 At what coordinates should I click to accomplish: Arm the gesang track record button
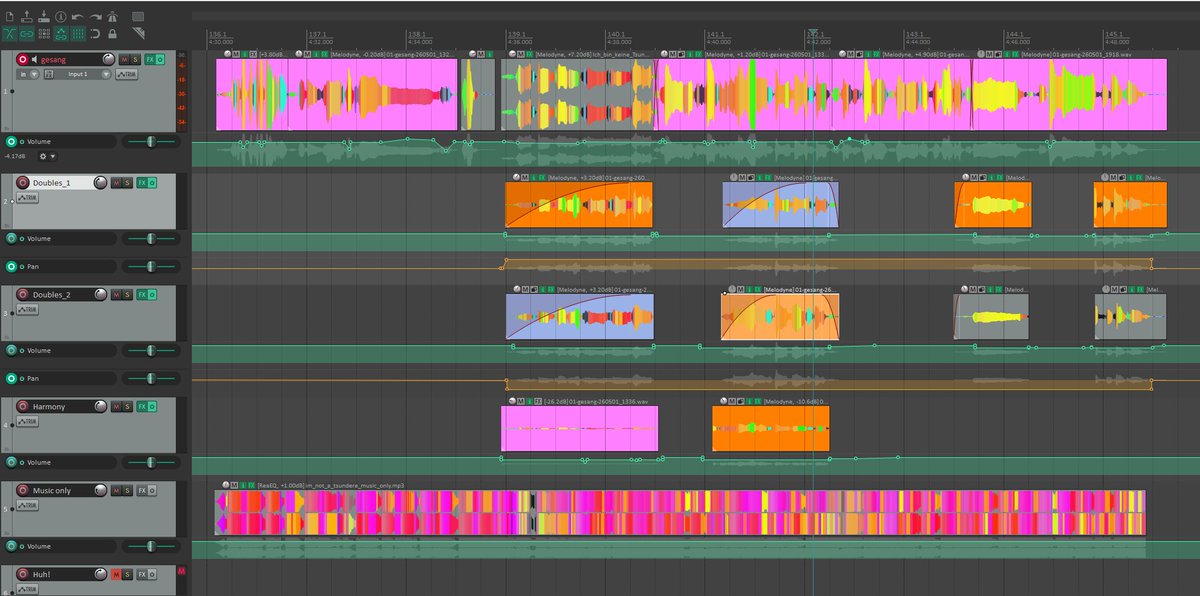pyautogui.click(x=23, y=60)
